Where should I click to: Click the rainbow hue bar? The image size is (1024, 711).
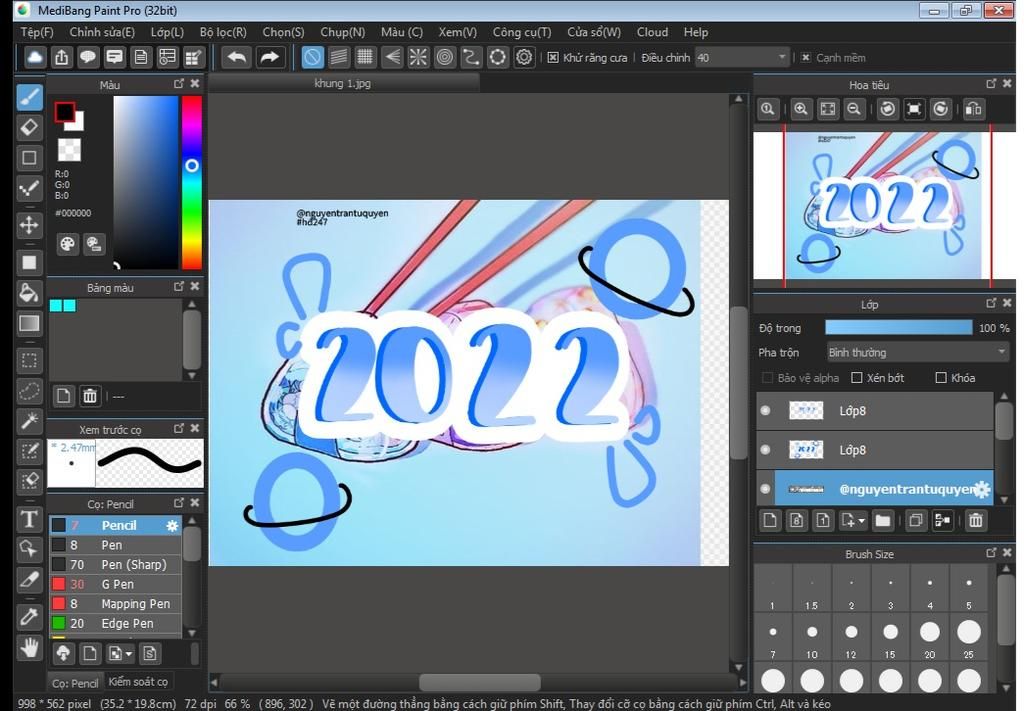(x=191, y=182)
